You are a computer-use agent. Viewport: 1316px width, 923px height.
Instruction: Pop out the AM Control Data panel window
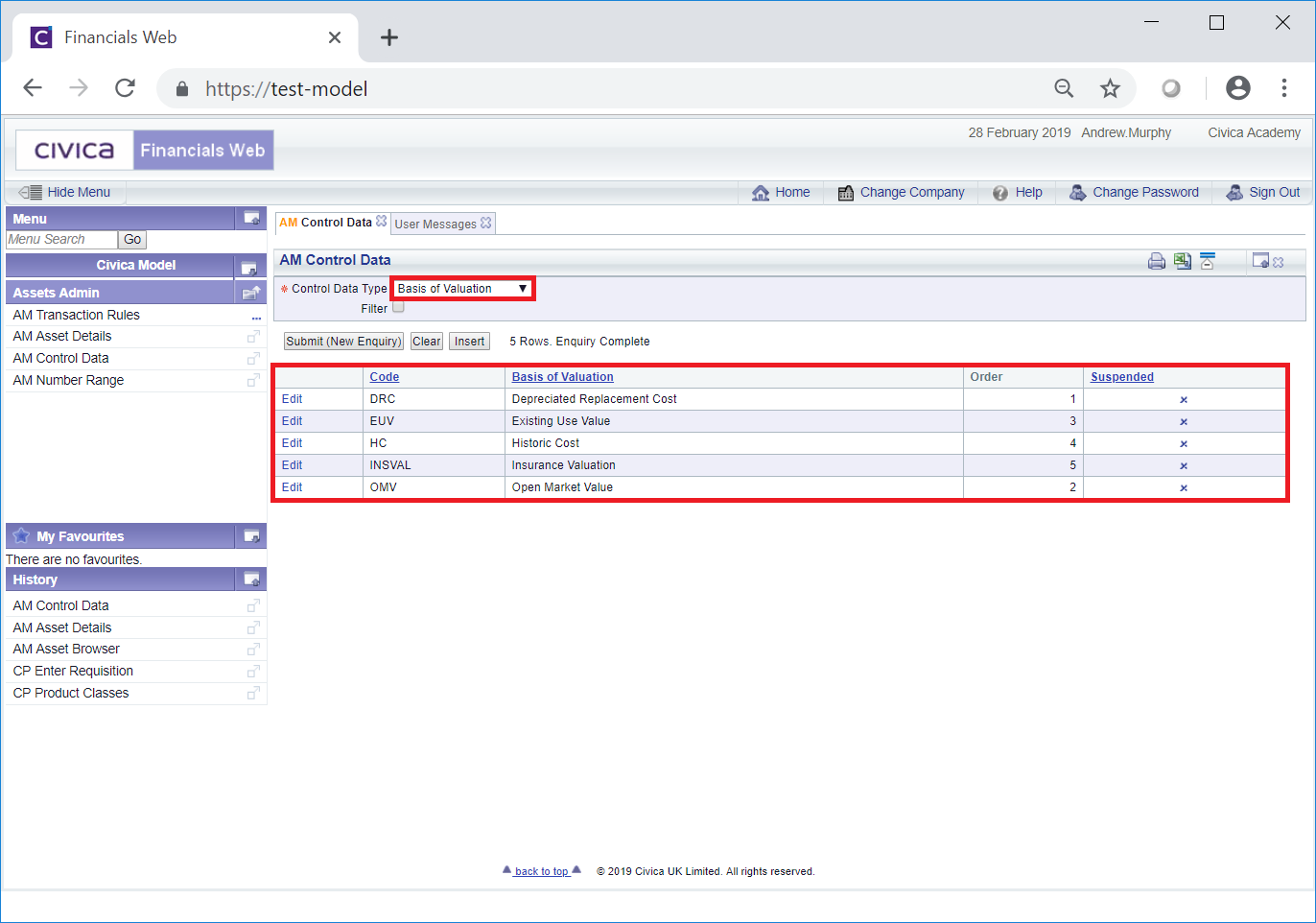pyautogui.click(x=1260, y=261)
